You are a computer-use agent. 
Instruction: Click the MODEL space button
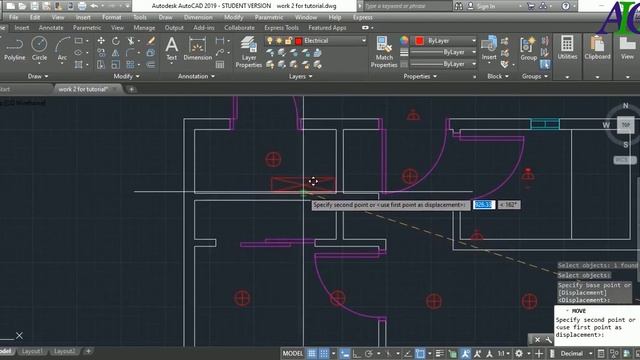(293, 353)
